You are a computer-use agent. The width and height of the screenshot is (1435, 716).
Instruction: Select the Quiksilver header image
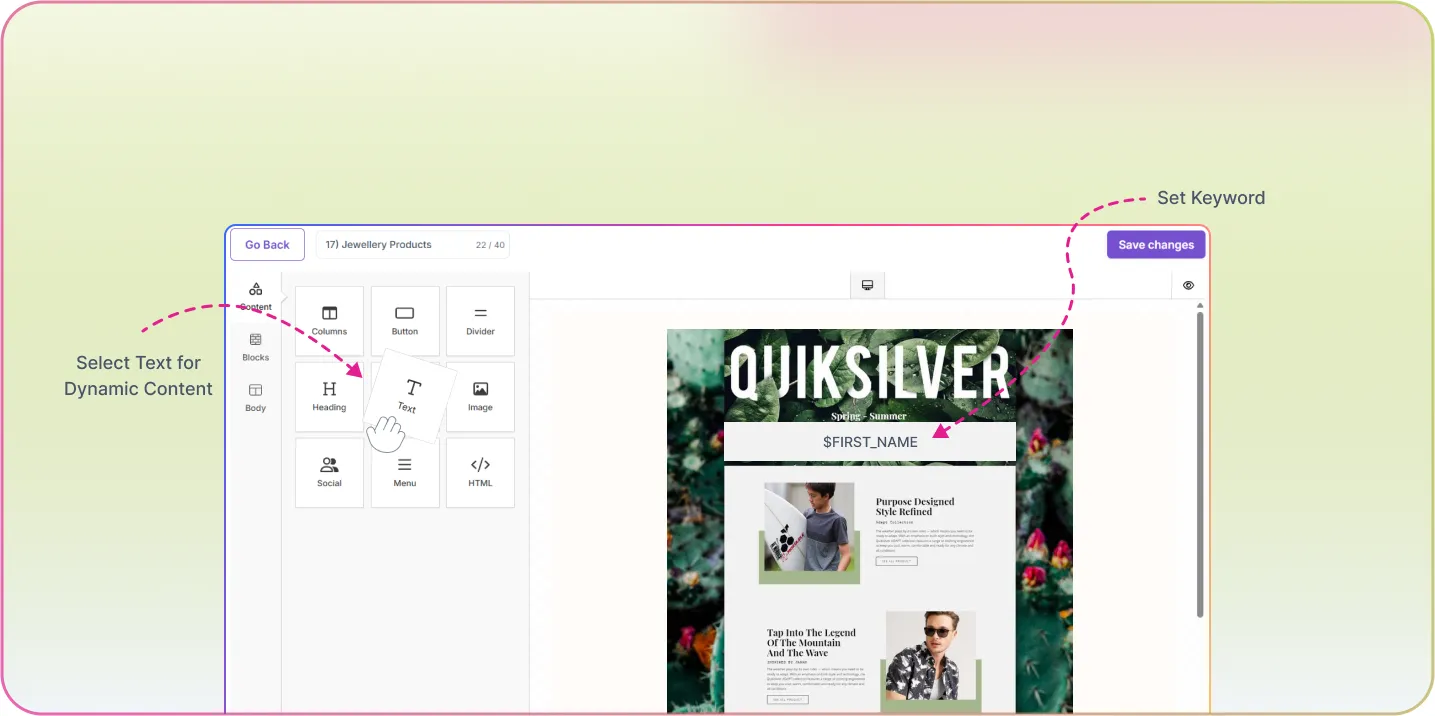pyautogui.click(x=869, y=375)
